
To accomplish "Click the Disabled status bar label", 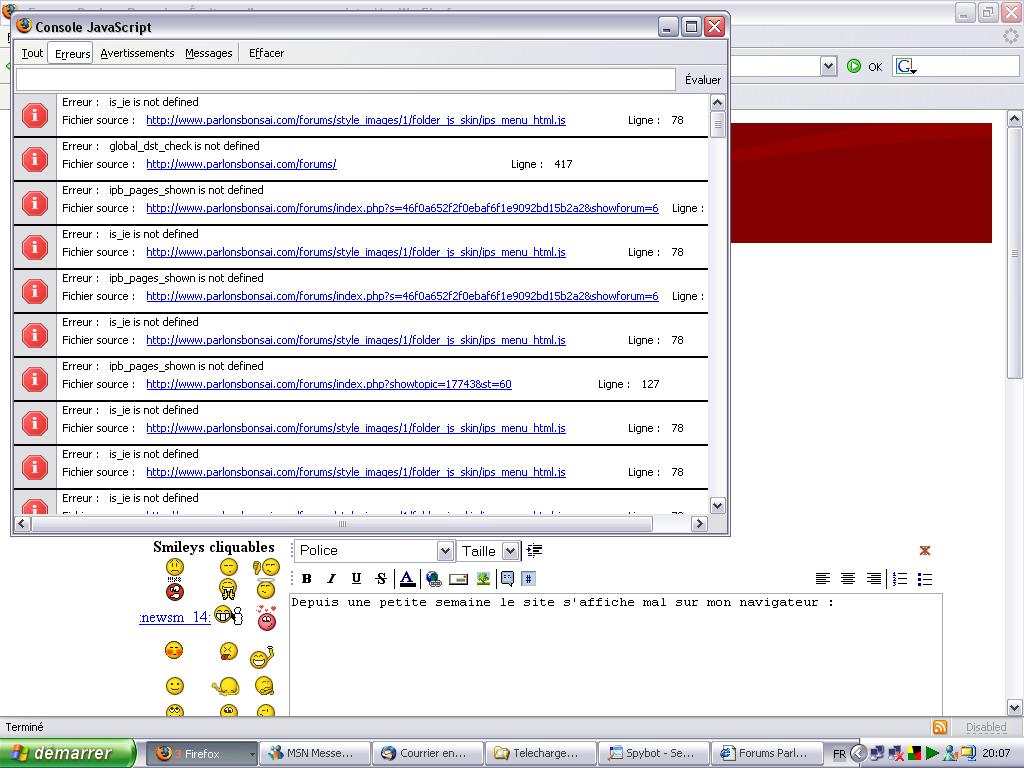I will pyautogui.click(x=985, y=727).
